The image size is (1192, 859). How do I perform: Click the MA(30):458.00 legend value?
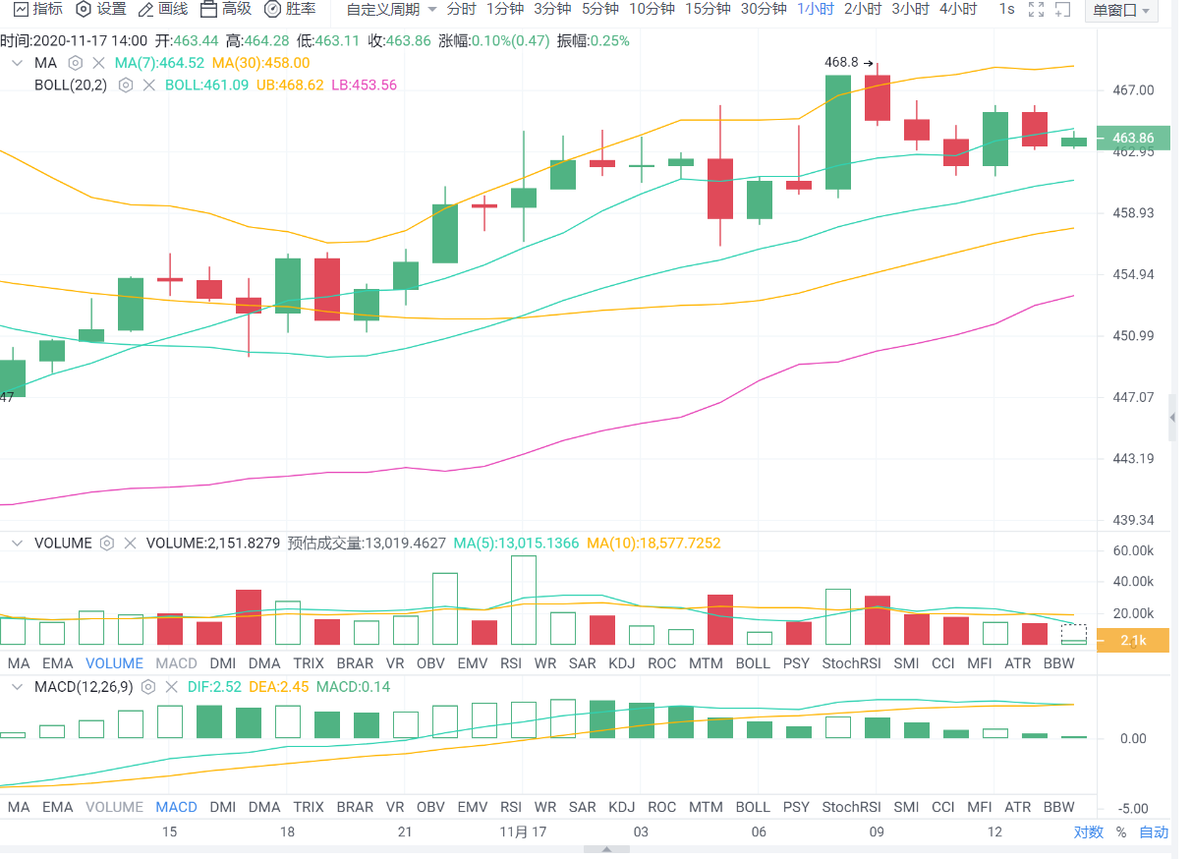click(261, 63)
